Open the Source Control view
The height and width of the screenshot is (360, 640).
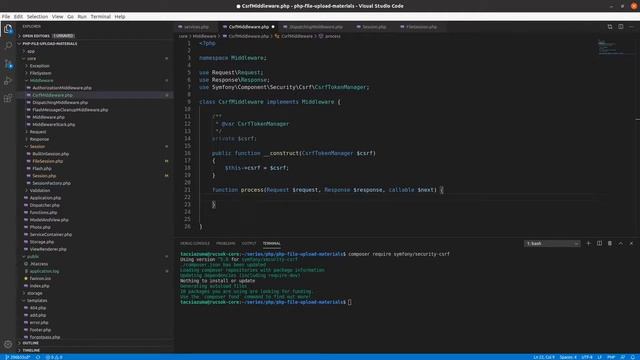point(8,64)
